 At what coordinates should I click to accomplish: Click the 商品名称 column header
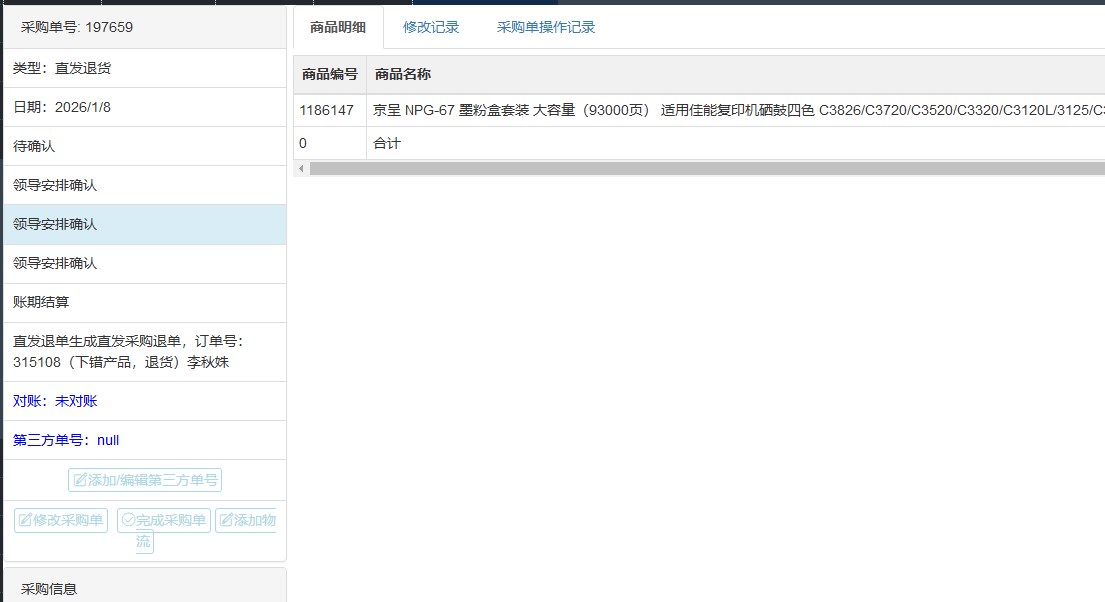point(402,75)
